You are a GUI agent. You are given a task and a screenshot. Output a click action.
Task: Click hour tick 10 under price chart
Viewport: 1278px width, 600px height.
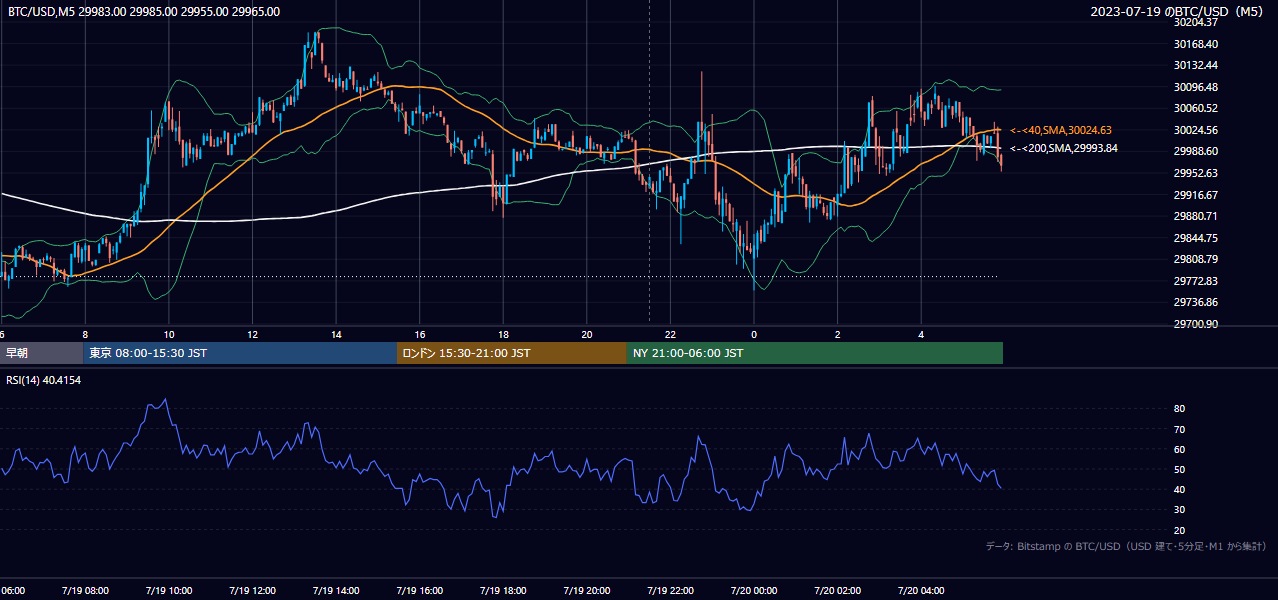point(169,335)
